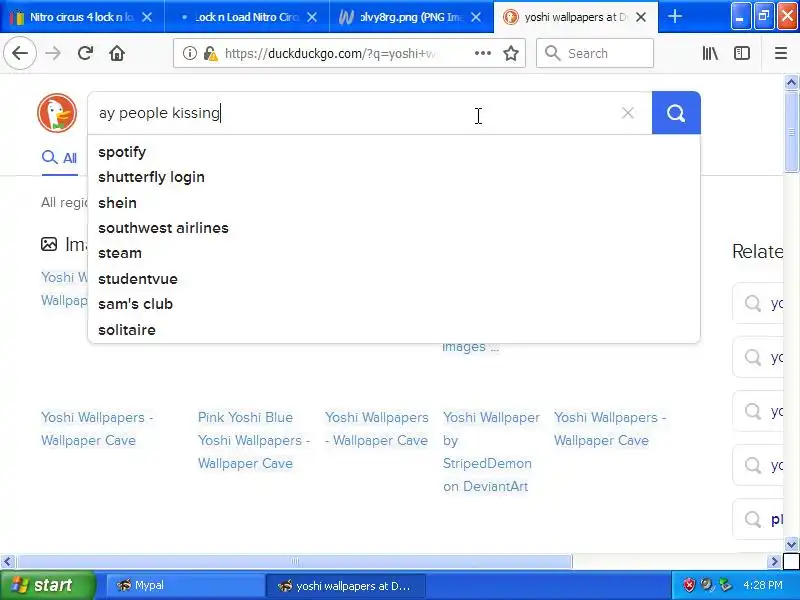Submit search with blue magnifier button
800x600 pixels.
pos(676,113)
